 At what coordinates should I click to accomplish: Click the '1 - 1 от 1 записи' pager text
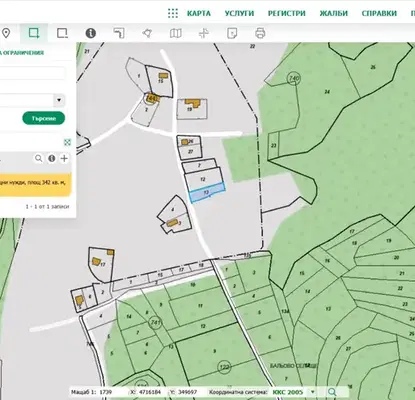click(47, 207)
